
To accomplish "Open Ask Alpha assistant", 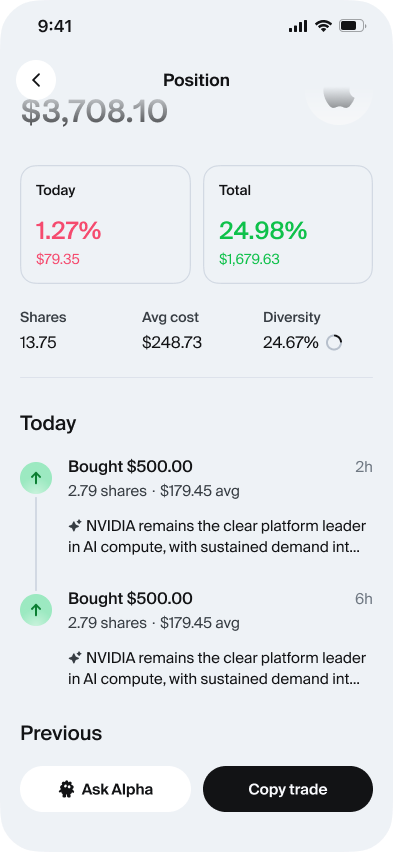I will [x=105, y=789].
